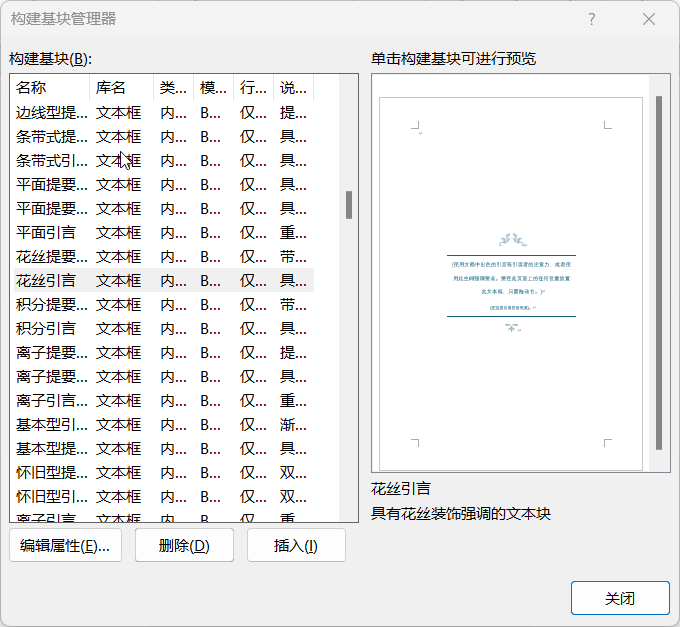Open 编辑属性(E)... to edit properties

tap(66, 545)
